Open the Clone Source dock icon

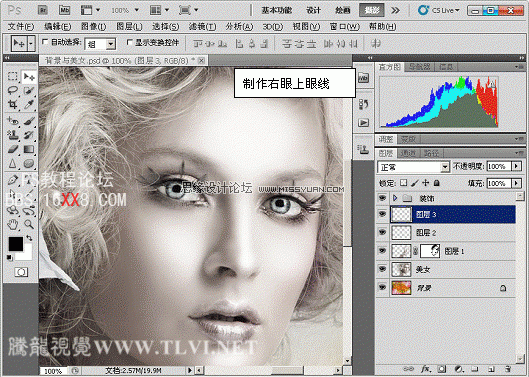pyautogui.click(x=363, y=149)
